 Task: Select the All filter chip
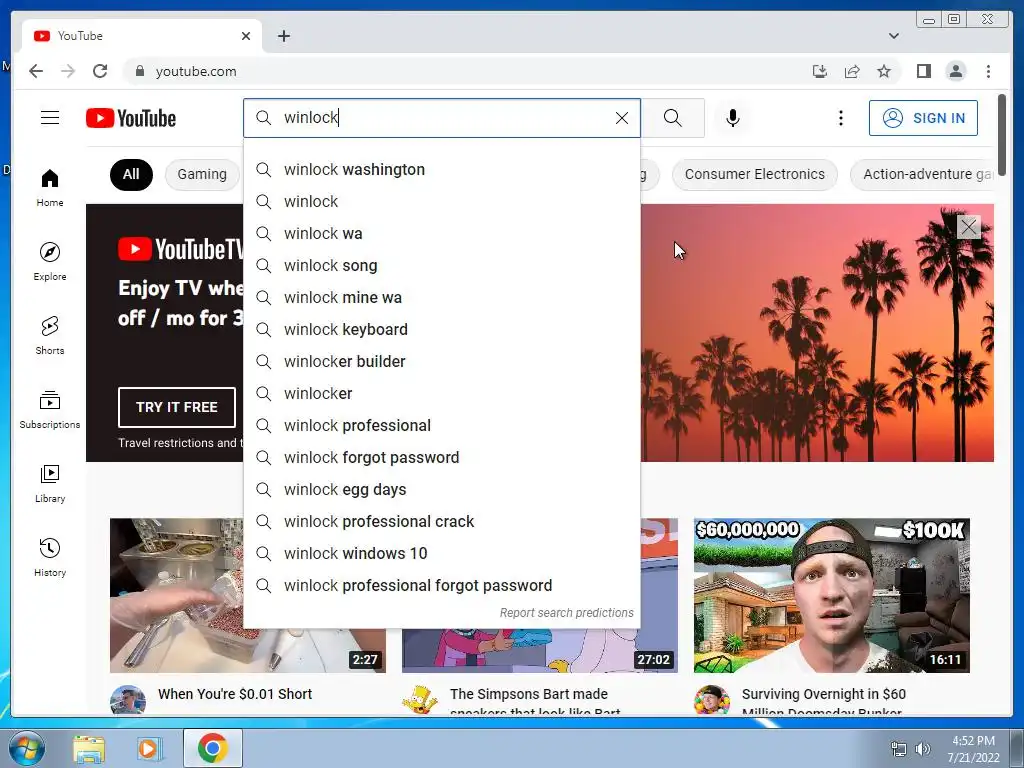click(x=131, y=174)
